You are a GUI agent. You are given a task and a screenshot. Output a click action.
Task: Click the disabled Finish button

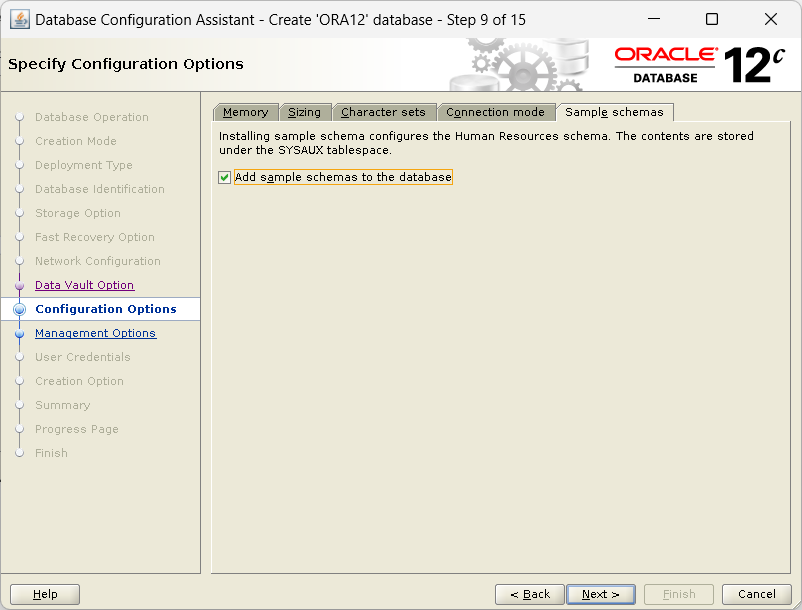tap(679, 594)
